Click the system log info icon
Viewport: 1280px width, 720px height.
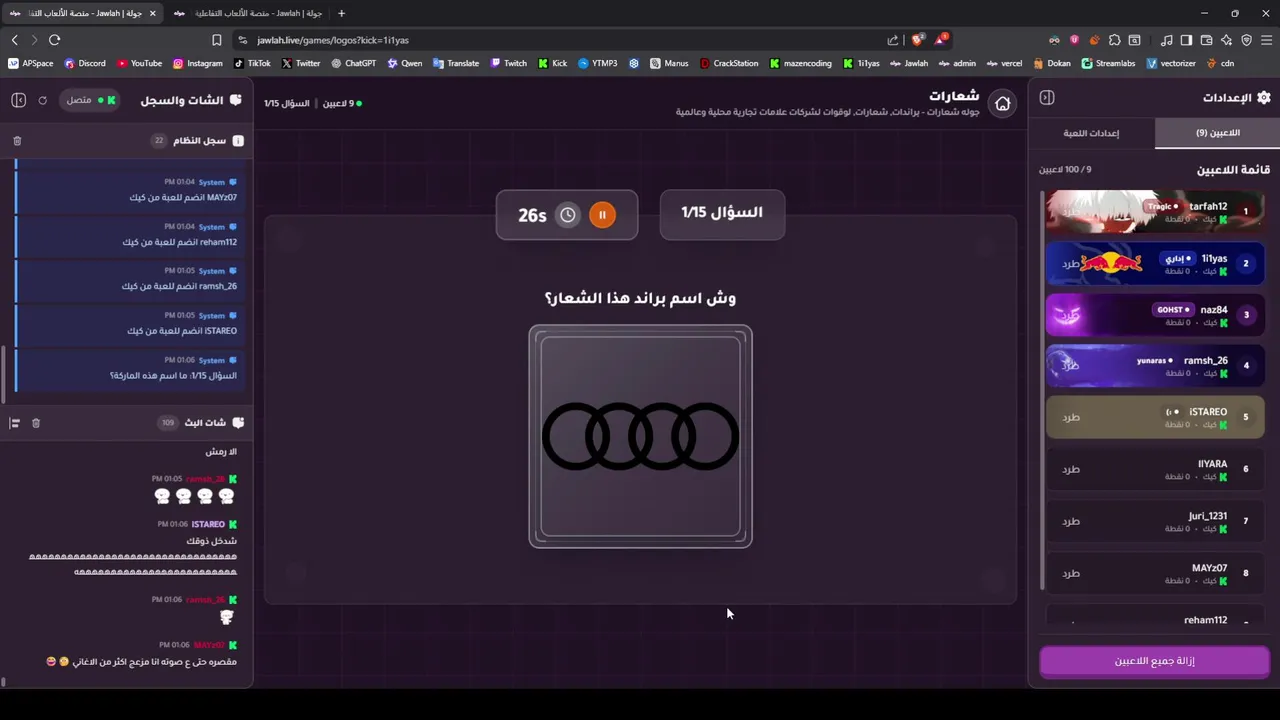pyautogui.click(x=238, y=141)
